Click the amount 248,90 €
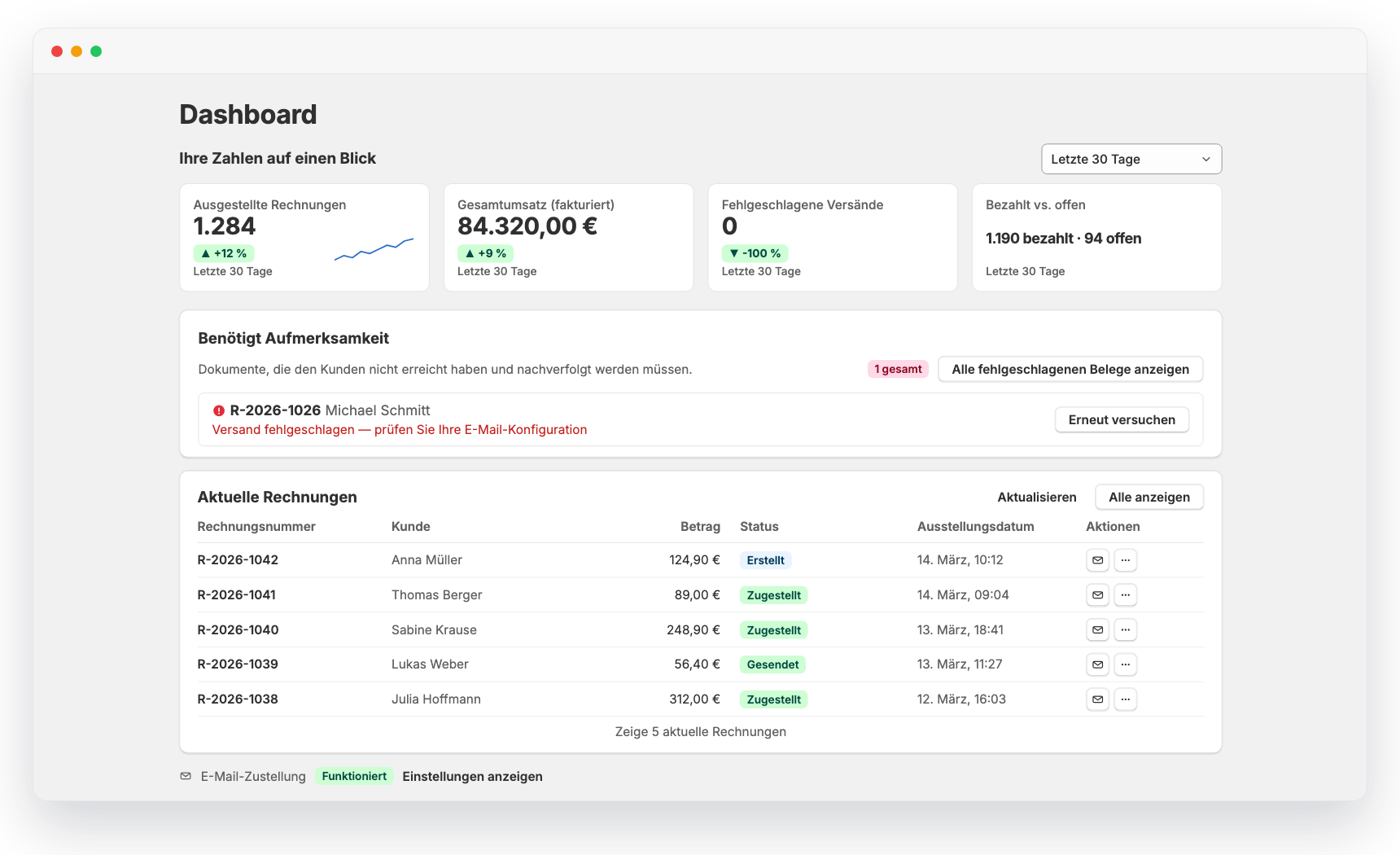Image resolution: width=1400 pixels, height=855 pixels. click(693, 630)
